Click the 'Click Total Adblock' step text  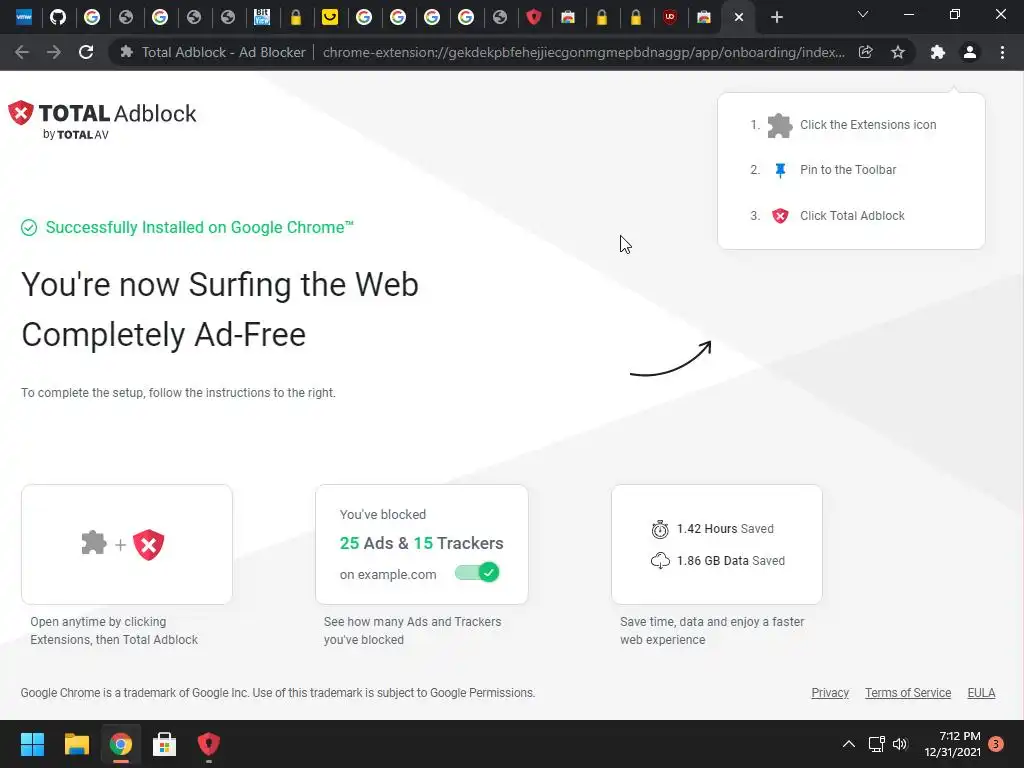point(852,216)
